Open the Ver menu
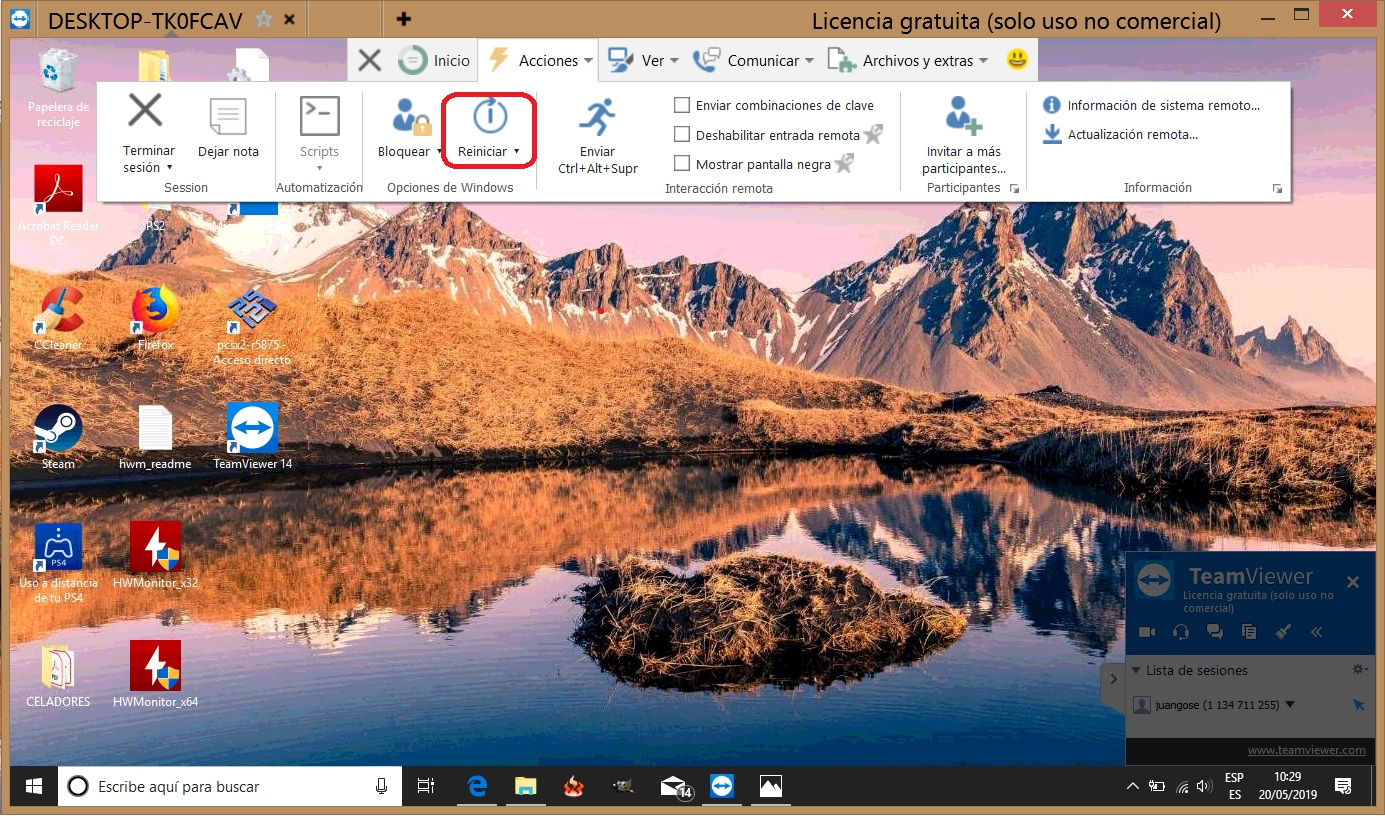 [643, 61]
